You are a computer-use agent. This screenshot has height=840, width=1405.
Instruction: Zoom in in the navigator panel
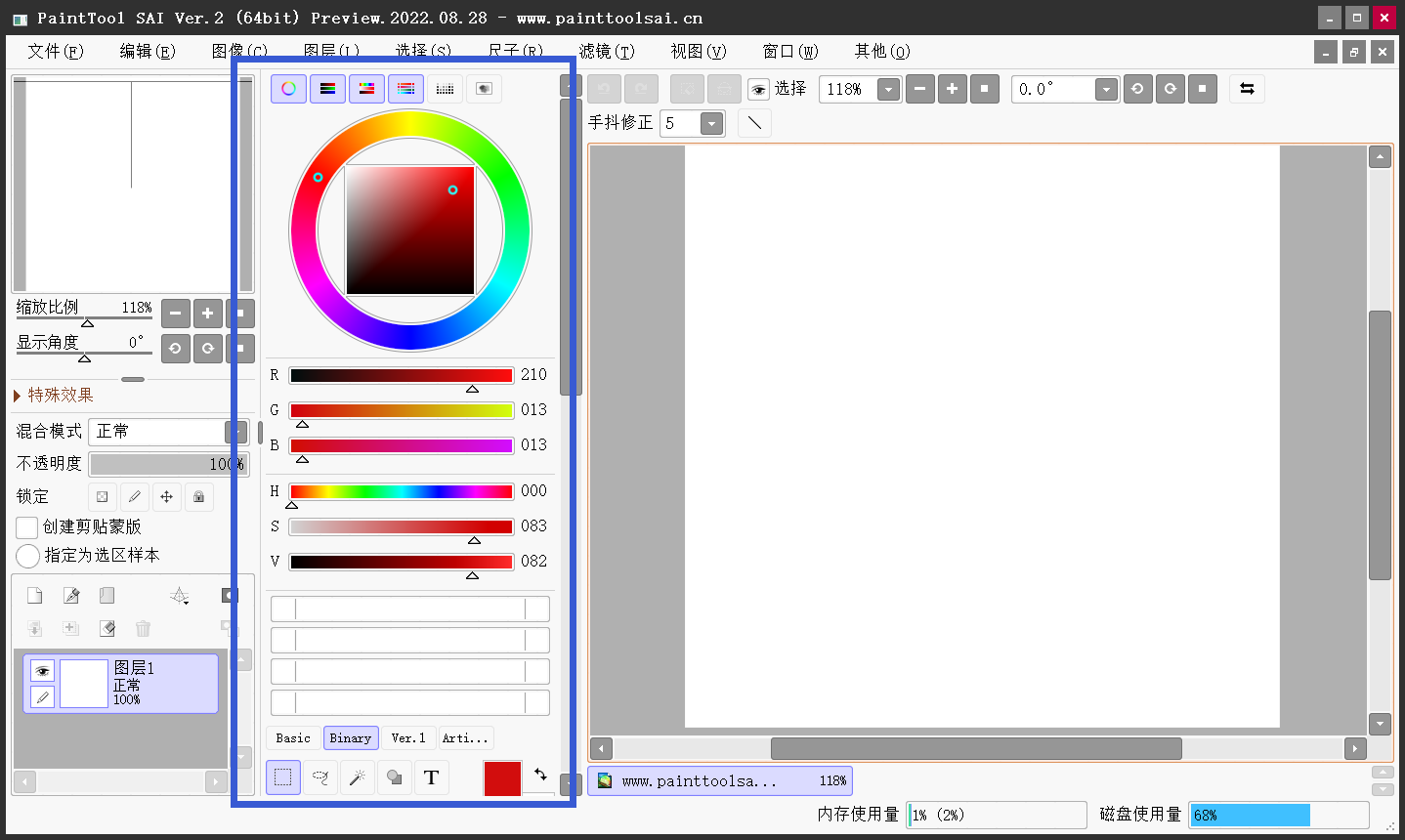pos(207,314)
